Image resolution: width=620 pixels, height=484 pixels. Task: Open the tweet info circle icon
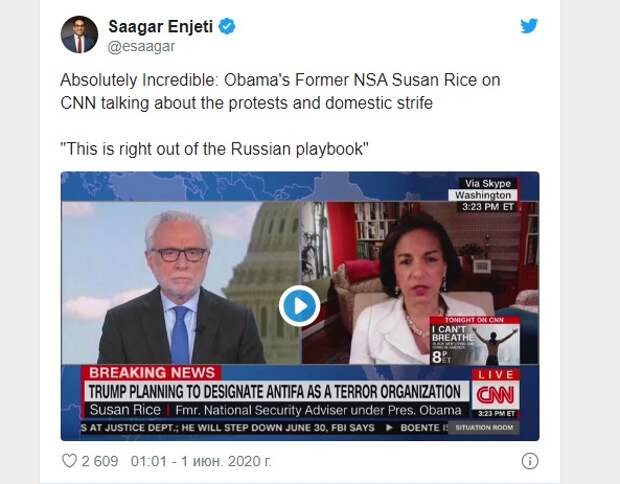[x=530, y=461]
